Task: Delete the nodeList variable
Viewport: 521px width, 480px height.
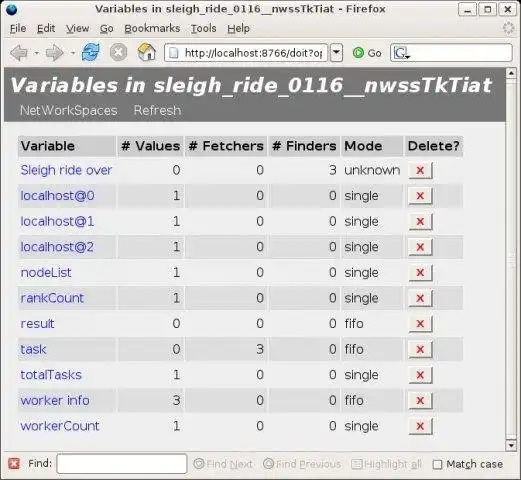Action: [x=420, y=273]
